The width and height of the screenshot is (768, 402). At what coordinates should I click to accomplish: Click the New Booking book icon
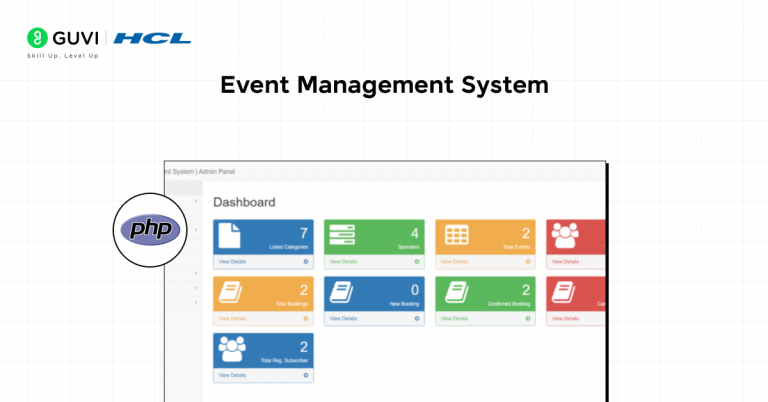[x=341, y=292]
